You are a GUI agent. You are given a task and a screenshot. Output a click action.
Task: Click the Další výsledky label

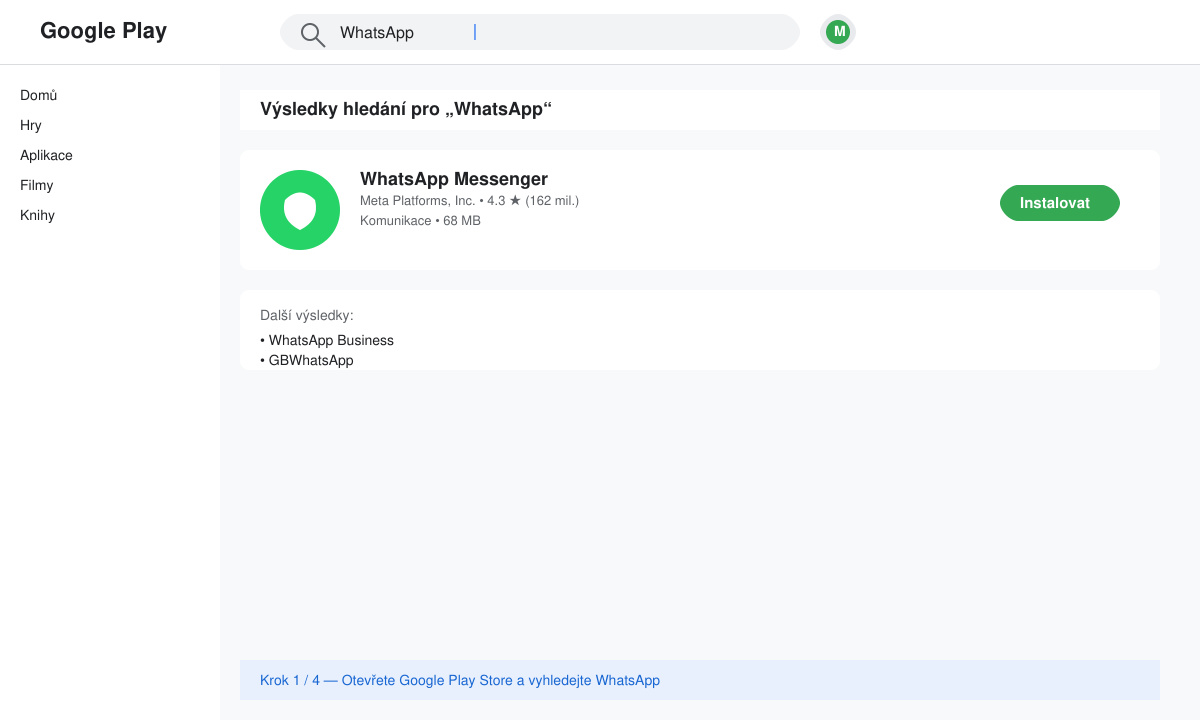307,315
